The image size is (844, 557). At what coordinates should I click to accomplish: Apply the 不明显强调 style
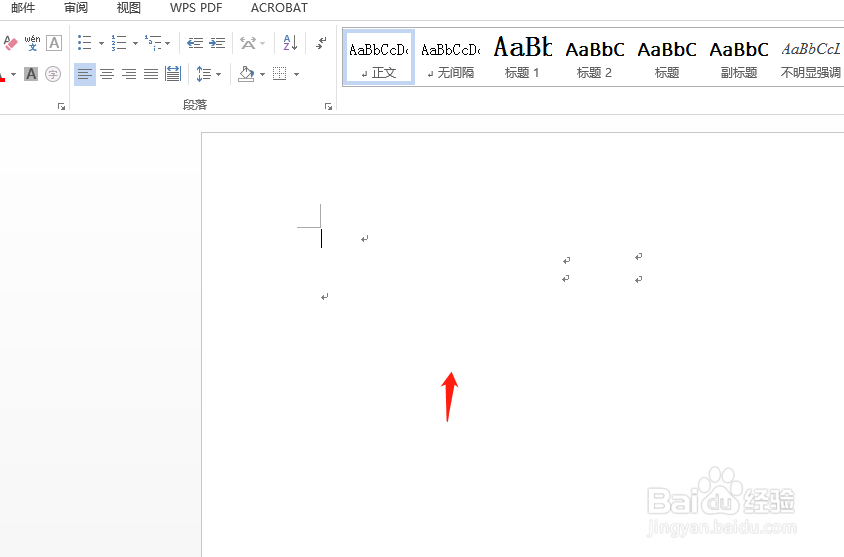point(811,57)
